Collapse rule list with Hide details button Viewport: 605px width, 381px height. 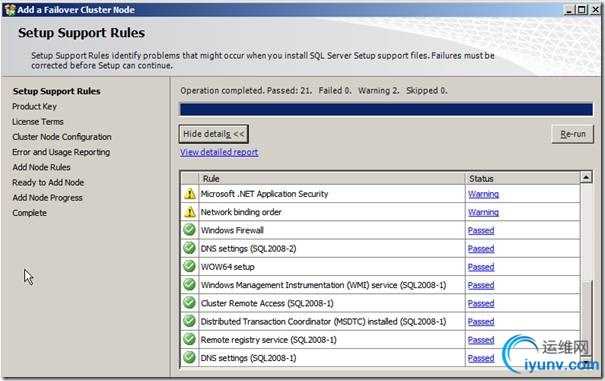coord(213,134)
